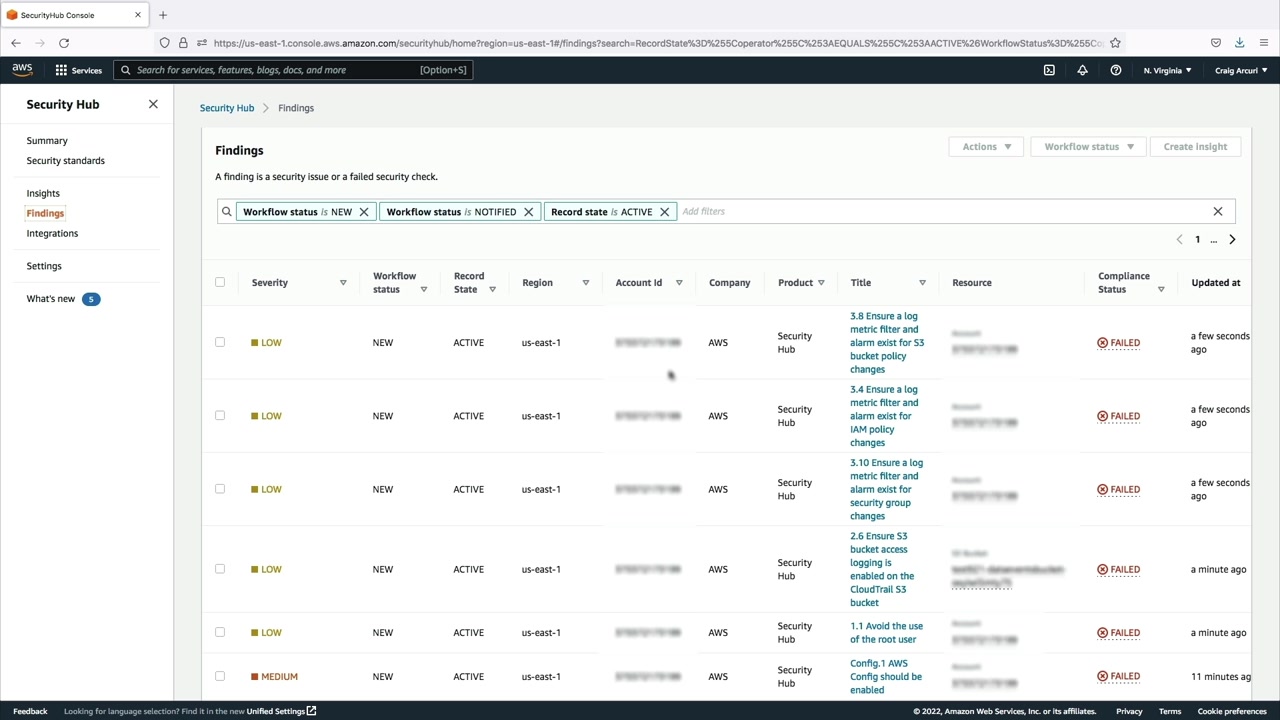1280x720 pixels.
Task: Open Security standards in the sidebar
Action: pyautogui.click(x=65, y=161)
